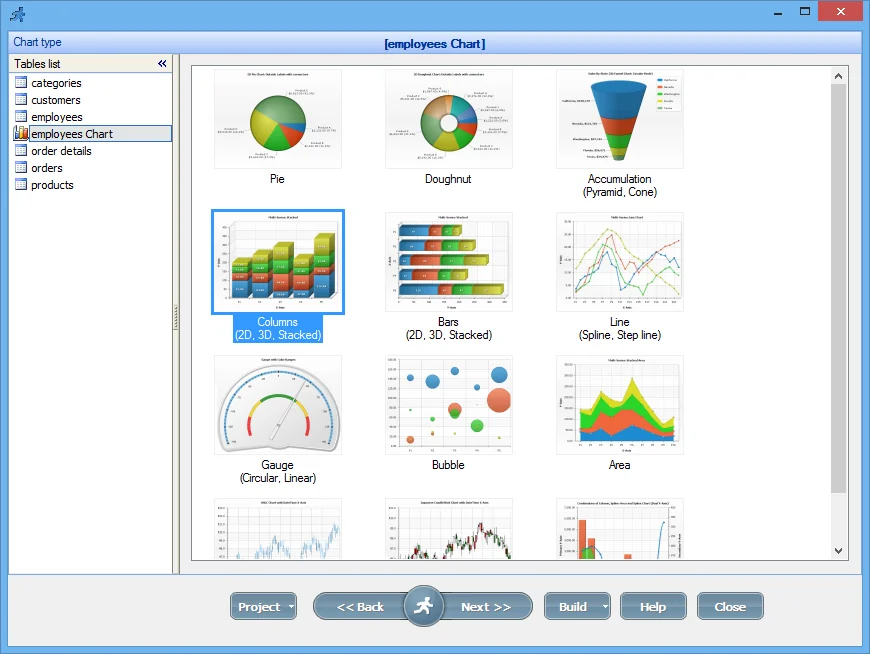The image size is (870, 654).
Task: Collapse the Tables list panel
Action: [x=161, y=63]
